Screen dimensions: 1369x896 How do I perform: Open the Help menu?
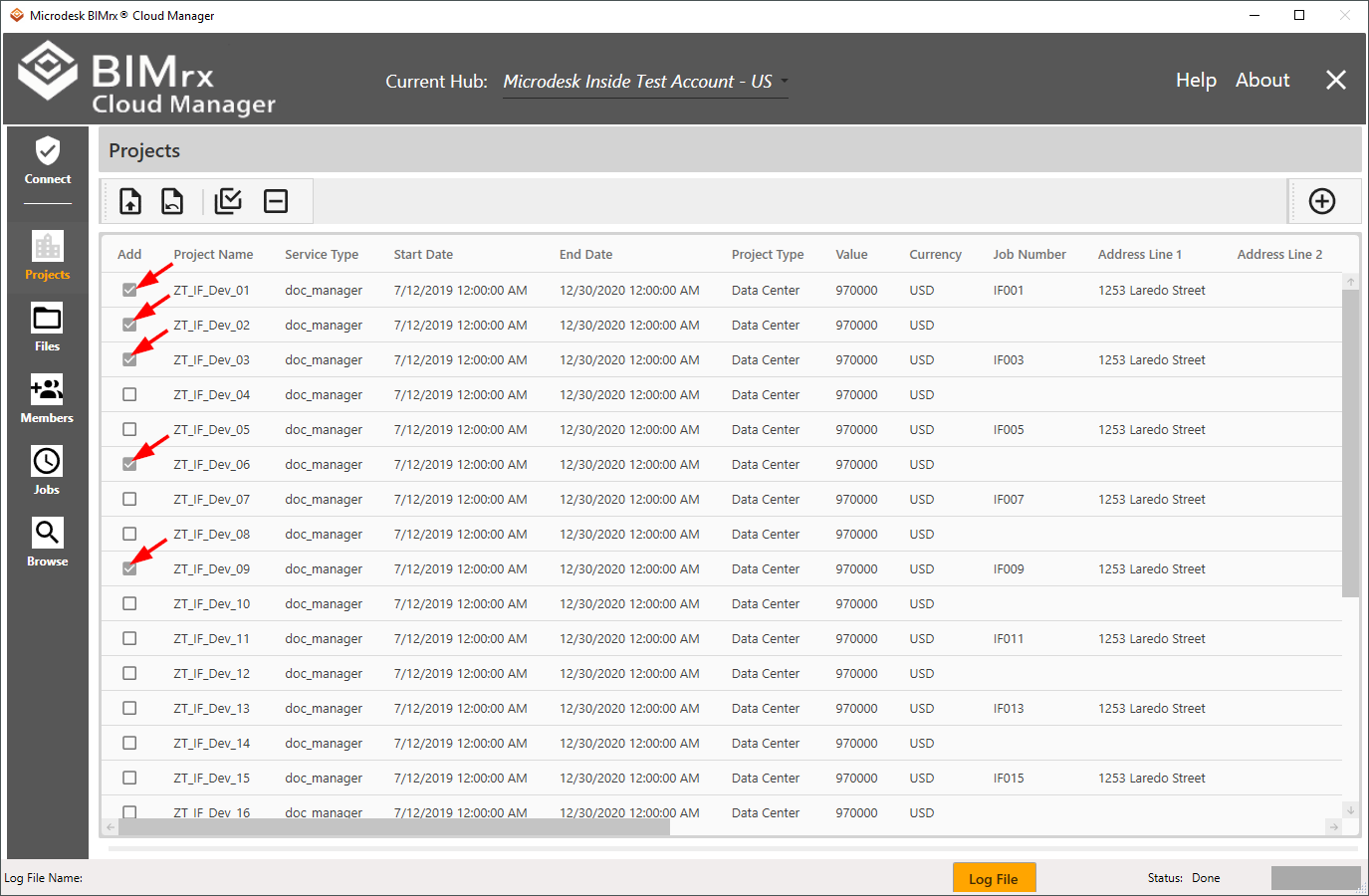coord(1196,80)
